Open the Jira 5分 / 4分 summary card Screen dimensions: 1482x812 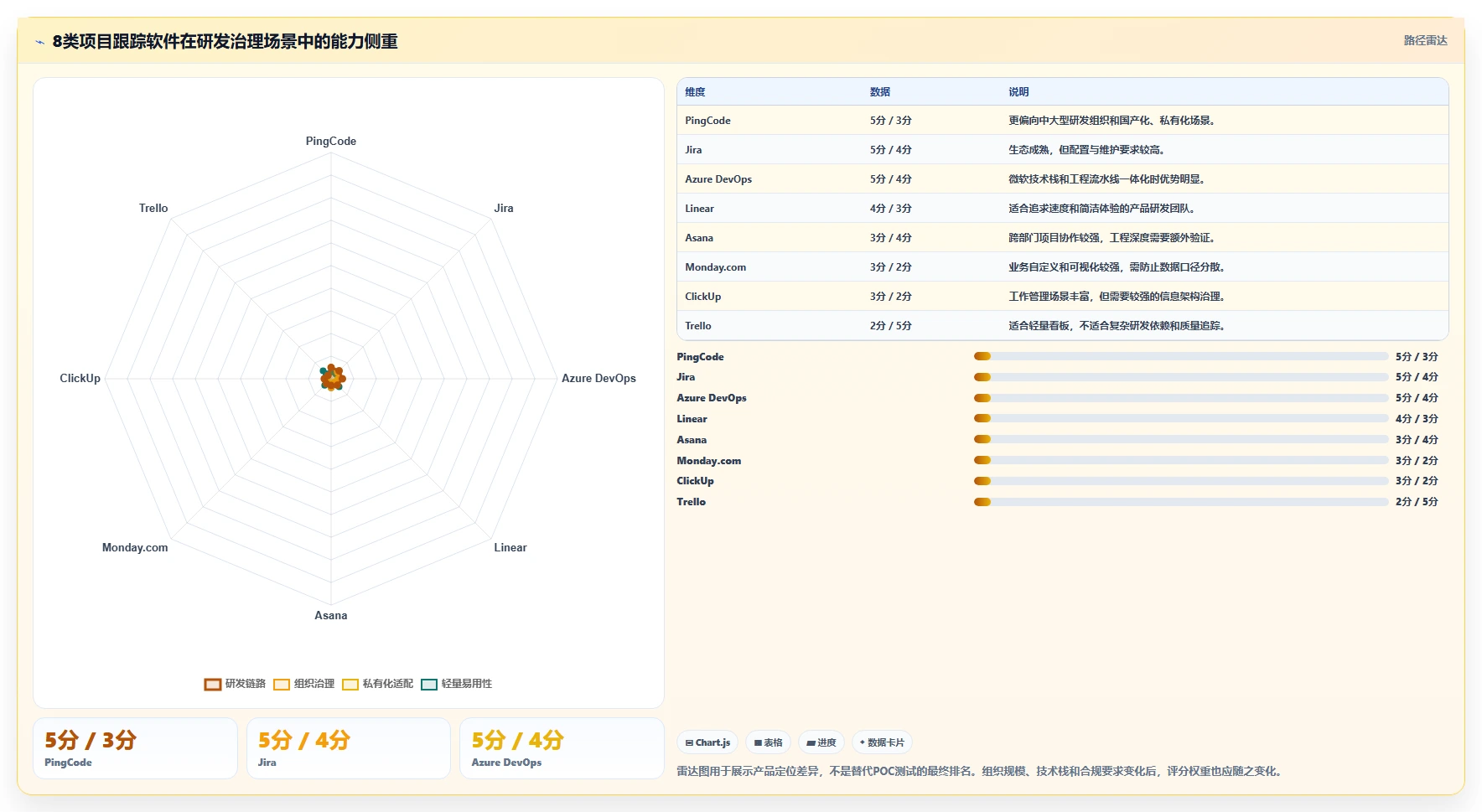pyautogui.click(x=349, y=748)
